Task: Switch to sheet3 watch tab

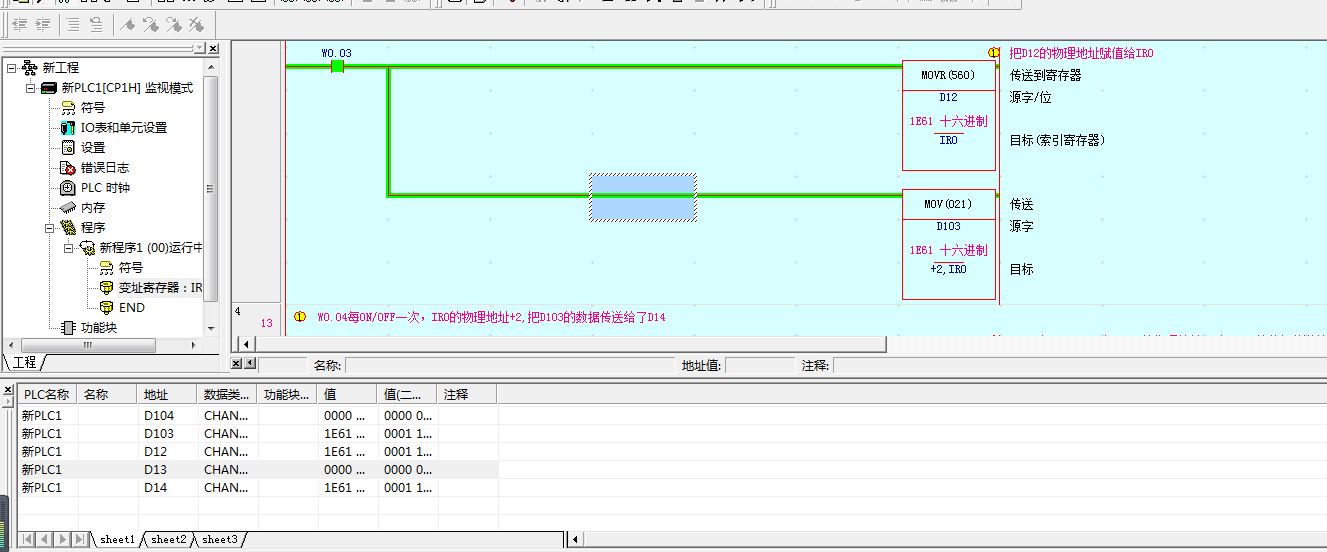Action: coord(220,540)
